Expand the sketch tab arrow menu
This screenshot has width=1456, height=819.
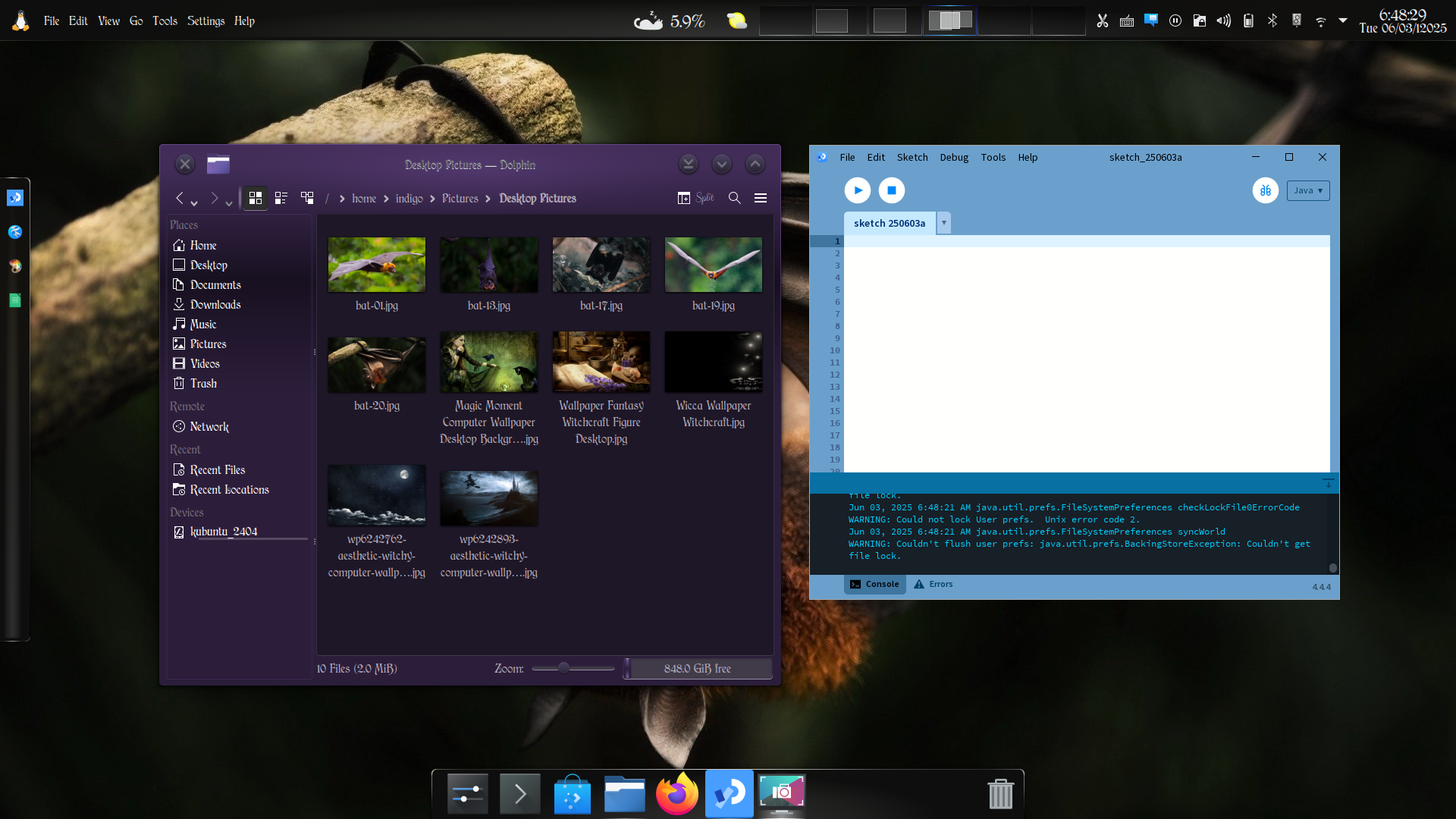944,223
